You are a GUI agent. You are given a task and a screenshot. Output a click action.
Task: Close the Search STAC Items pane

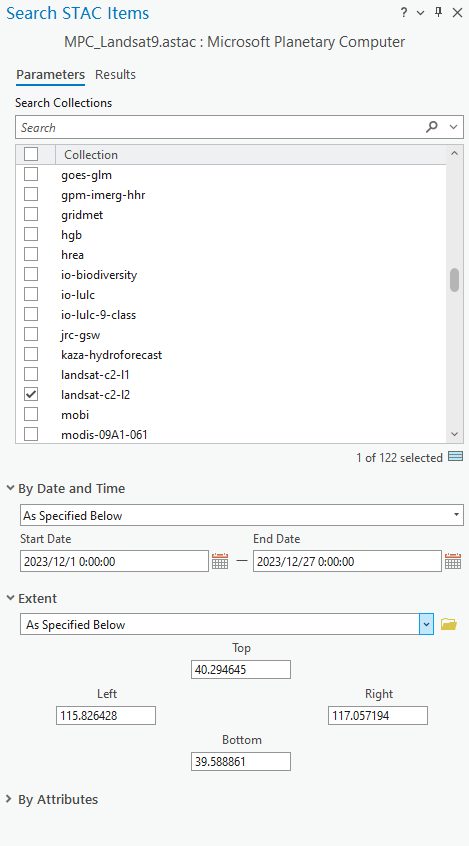click(x=457, y=13)
